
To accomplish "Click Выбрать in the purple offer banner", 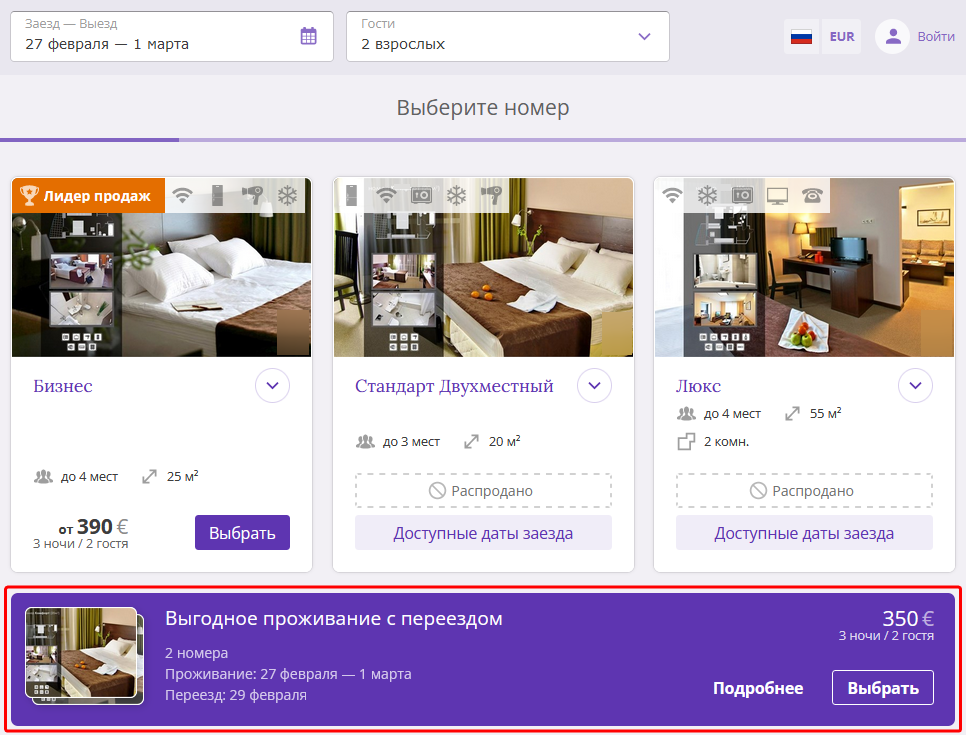I will [x=883, y=688].
